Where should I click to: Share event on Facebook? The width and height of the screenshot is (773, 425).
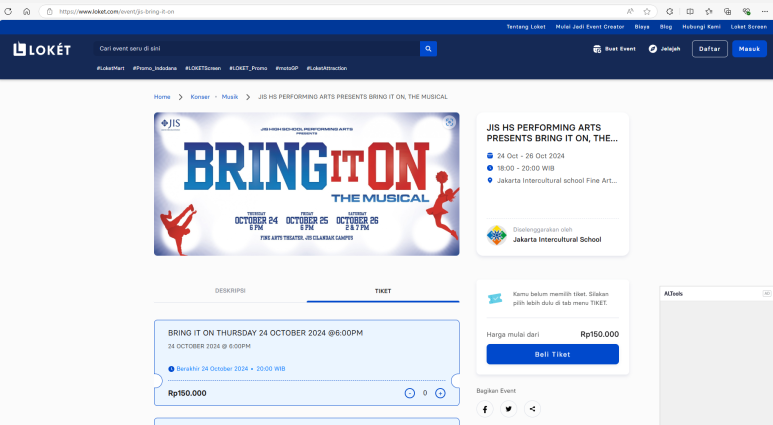pos(485,409)
